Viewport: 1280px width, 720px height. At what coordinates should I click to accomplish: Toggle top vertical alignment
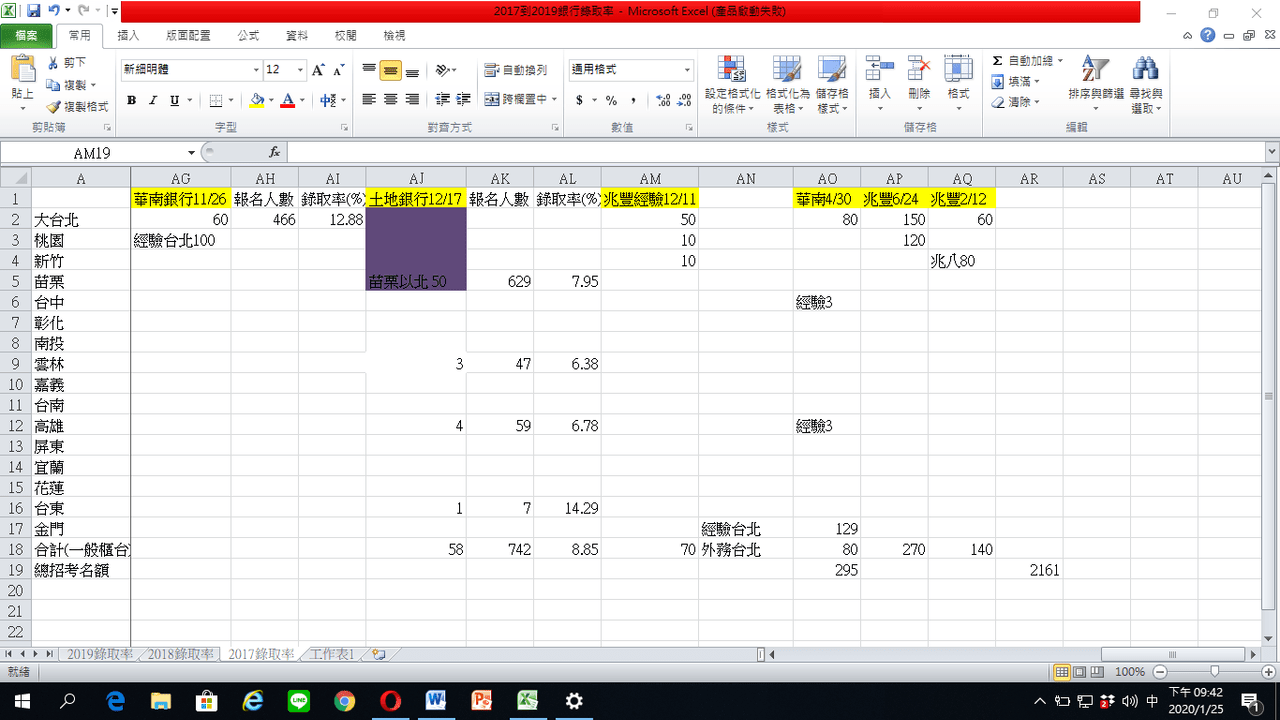(x=369, y=70)
